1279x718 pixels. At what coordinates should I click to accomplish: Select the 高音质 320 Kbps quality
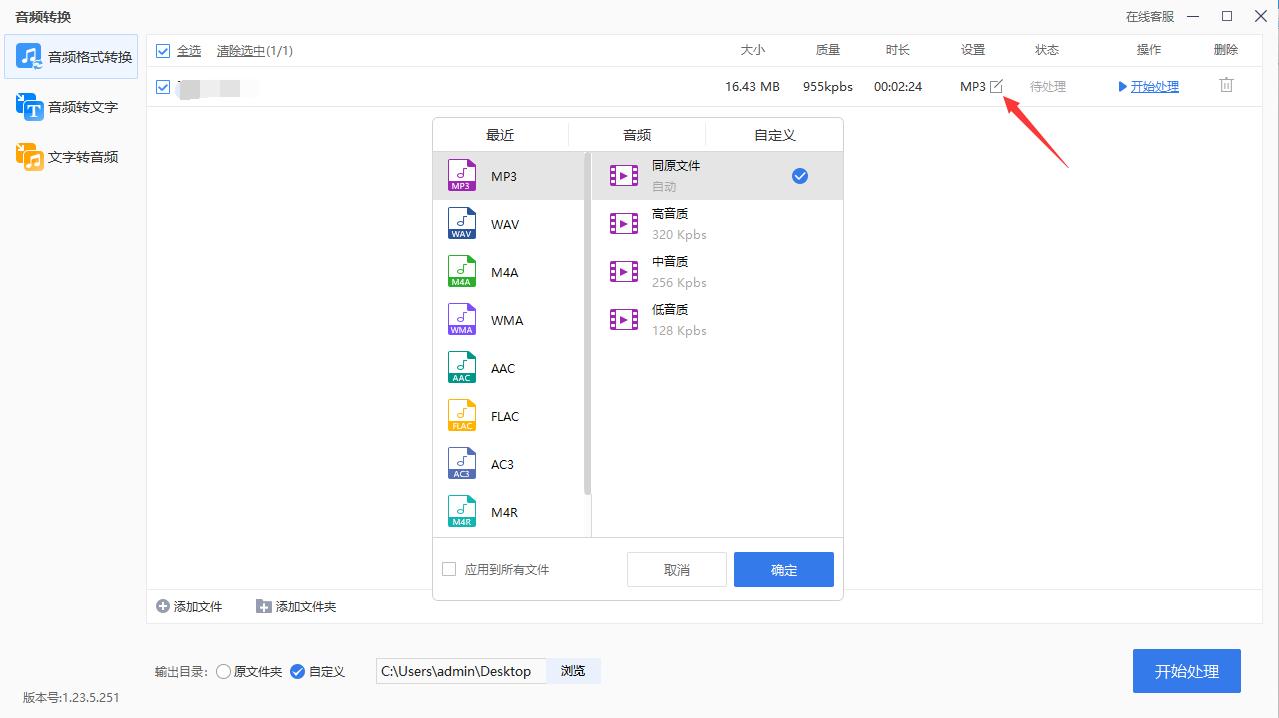click(668, 222)
